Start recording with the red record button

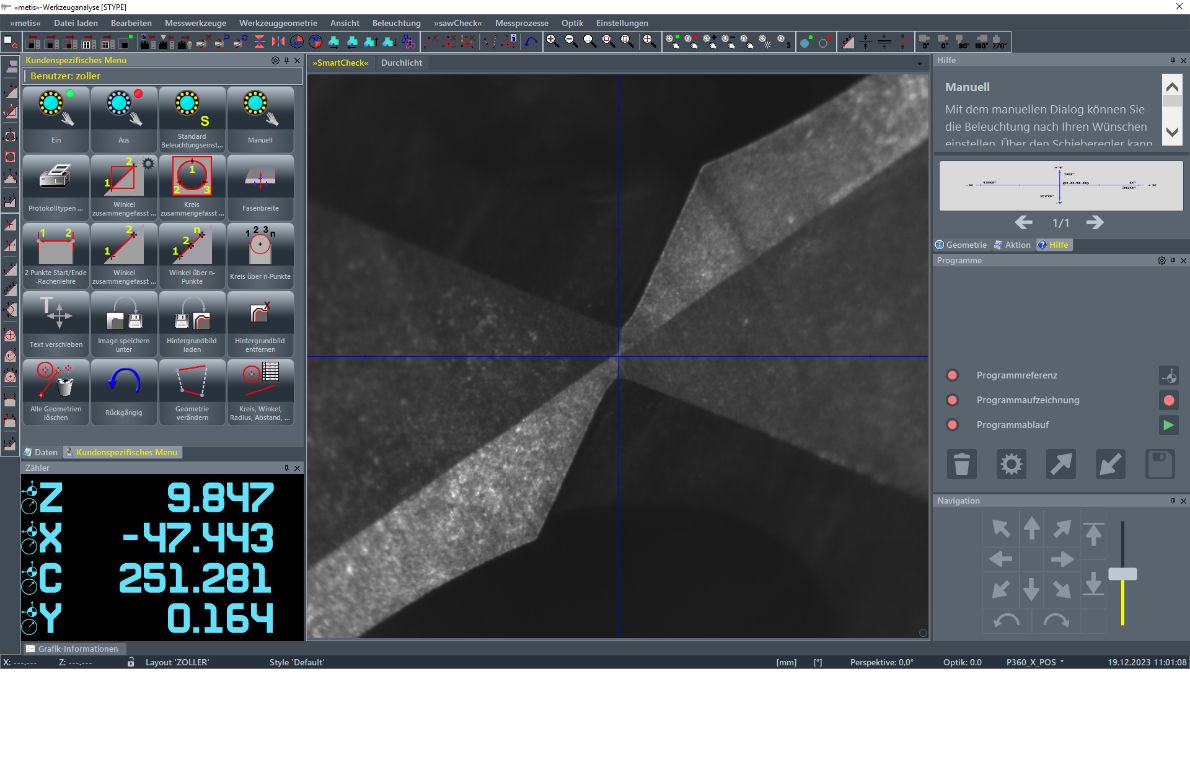(1169, 400)
